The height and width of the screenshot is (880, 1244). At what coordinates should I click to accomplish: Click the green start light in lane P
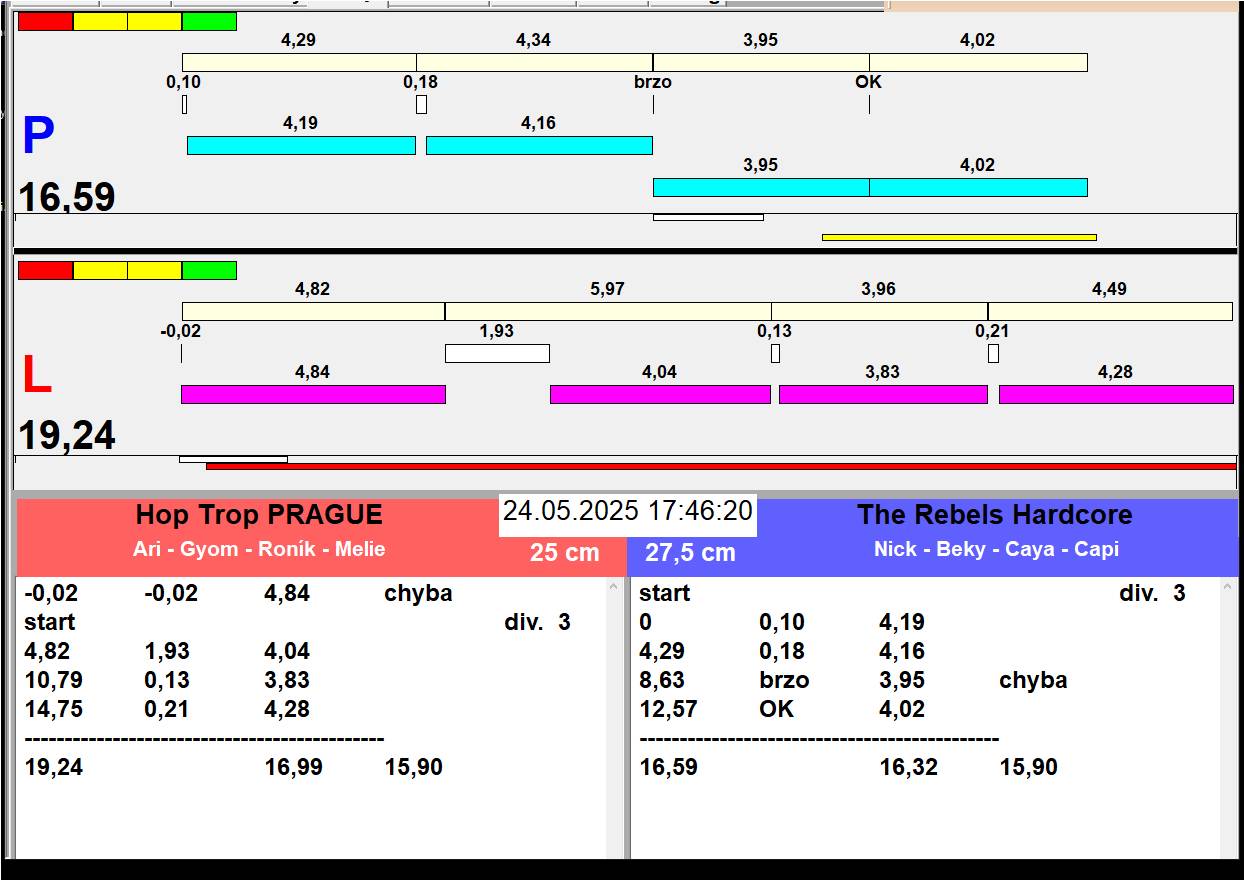coord(210,22)
